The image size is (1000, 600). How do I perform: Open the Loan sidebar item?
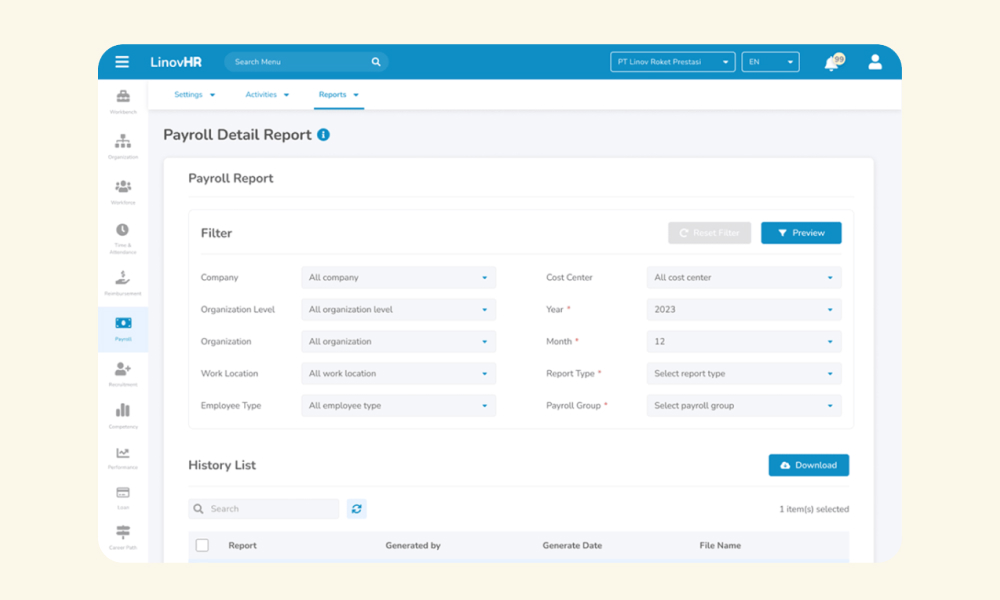pos(123,498)
